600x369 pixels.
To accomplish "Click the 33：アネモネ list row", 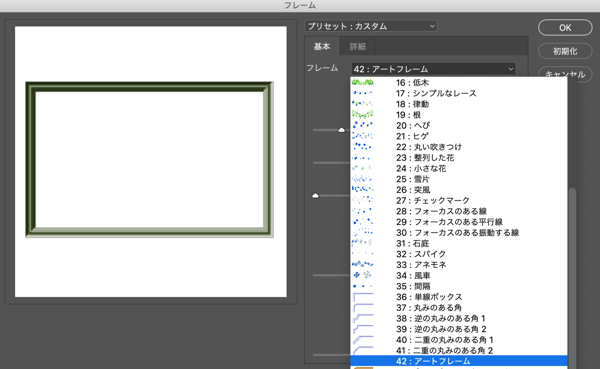I will pos(458,265).
